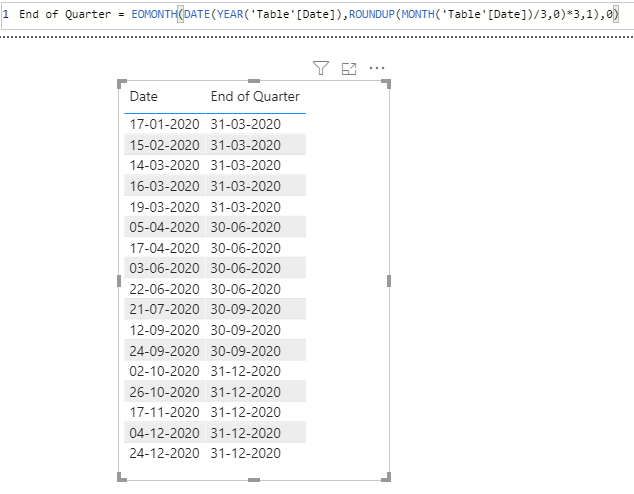Select date cell 03-06-2020
The image size is (634, 494).
(x=164, y=268)
